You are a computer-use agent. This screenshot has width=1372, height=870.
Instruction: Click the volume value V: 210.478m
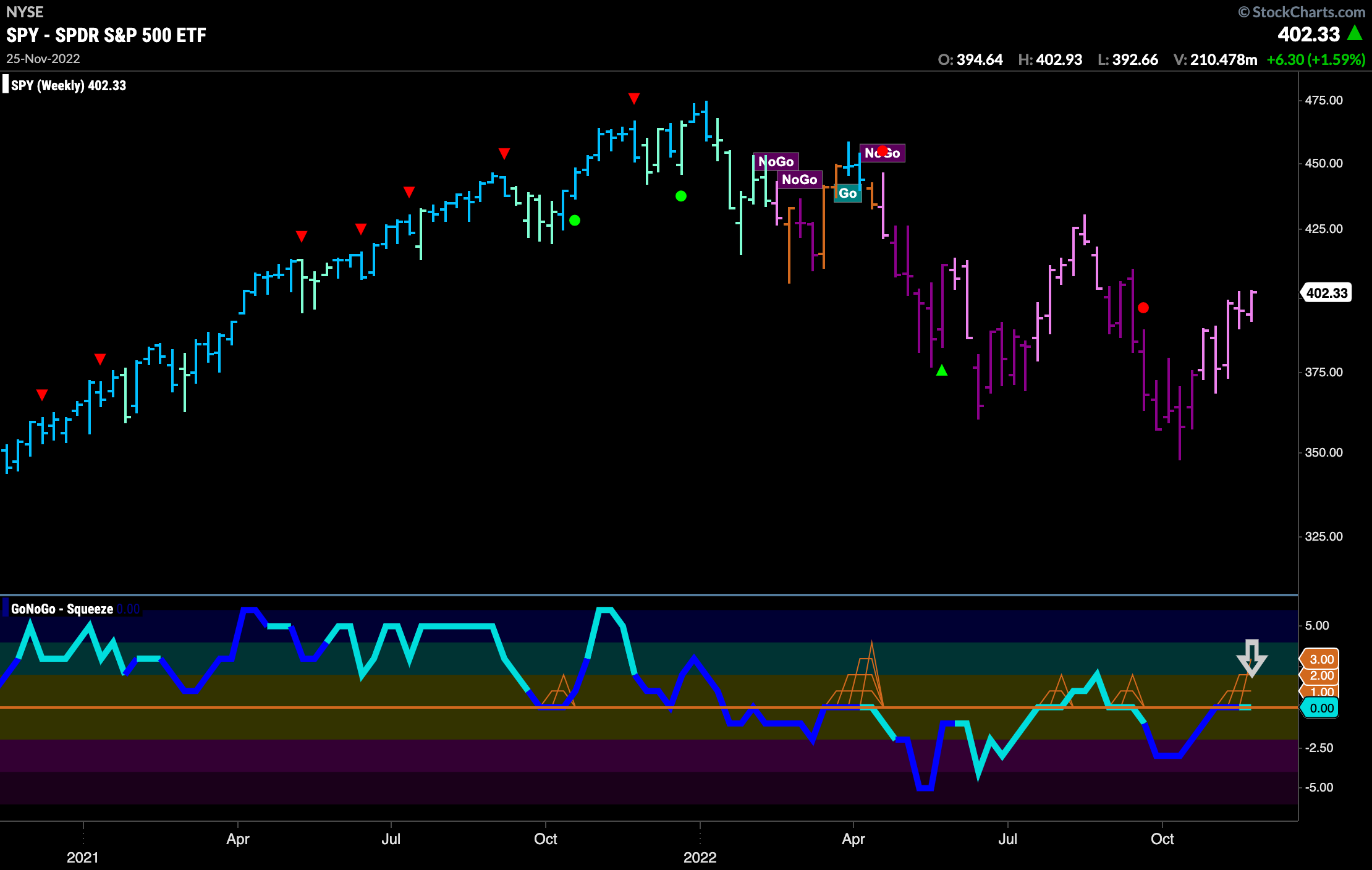pyautogui.click(x=1216, y=60)
